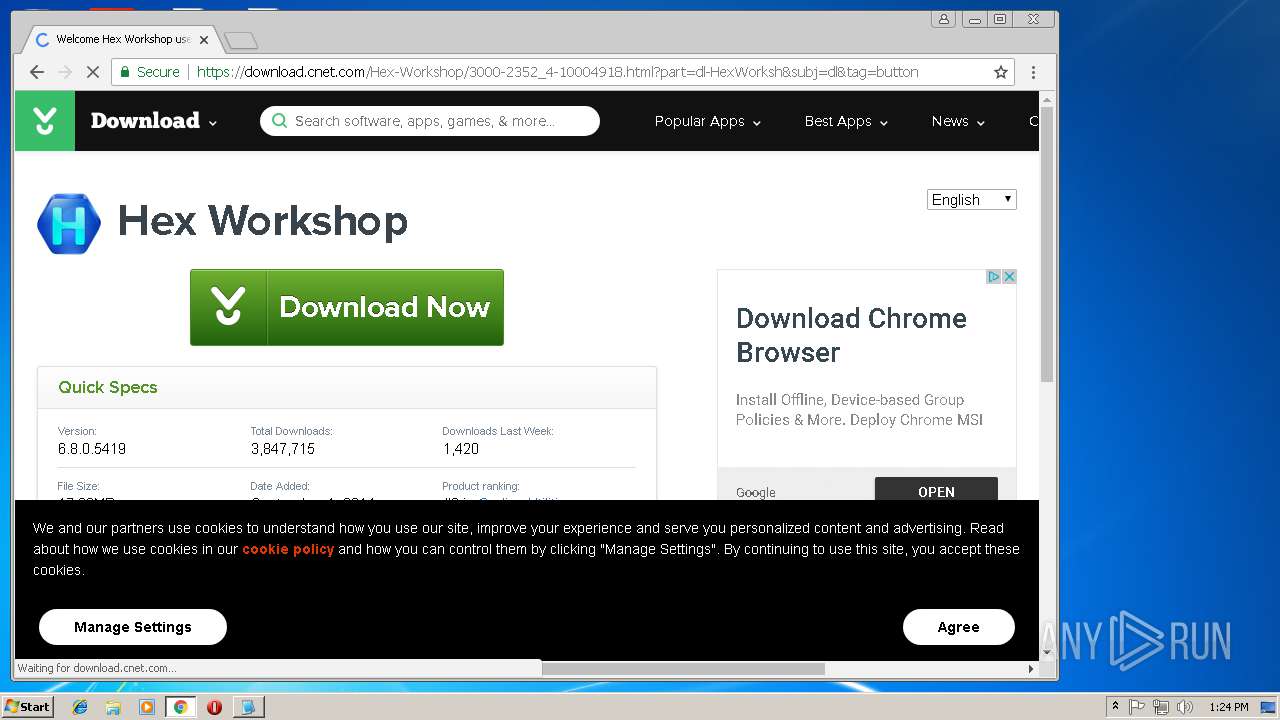Image resolution: width=1280 pixels, height=720 pixels.
Task: Stop loading the page
Action: 93,72
